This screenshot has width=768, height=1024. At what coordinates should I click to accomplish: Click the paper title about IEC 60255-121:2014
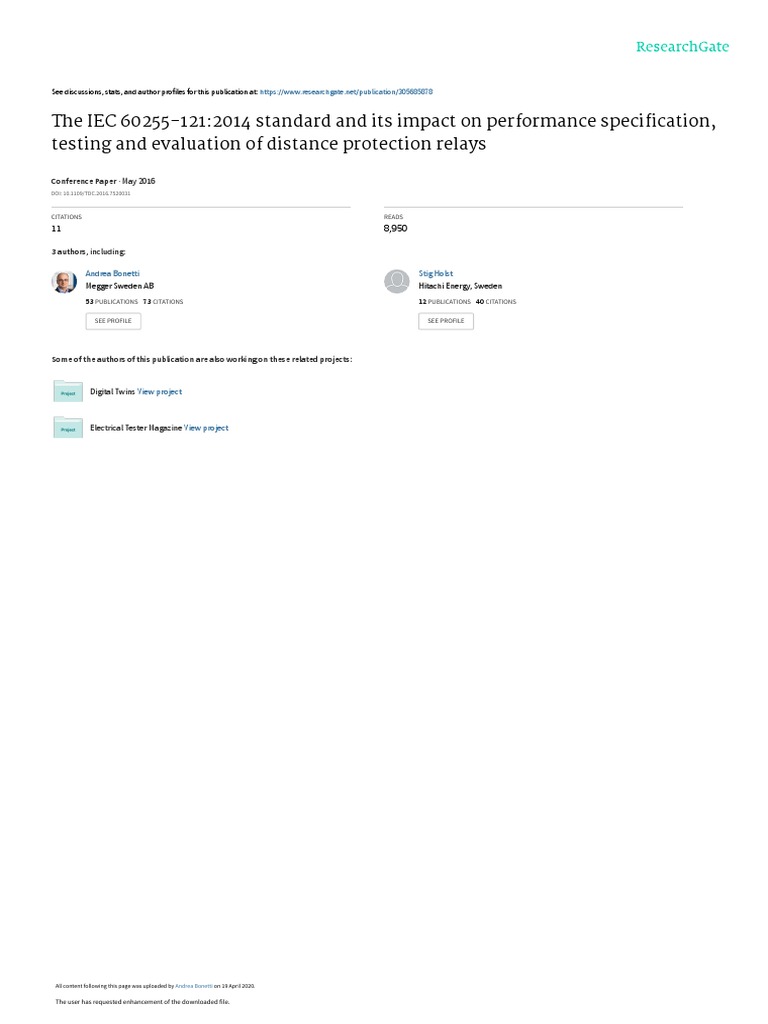pyautogui.click(x=384, y=131)
